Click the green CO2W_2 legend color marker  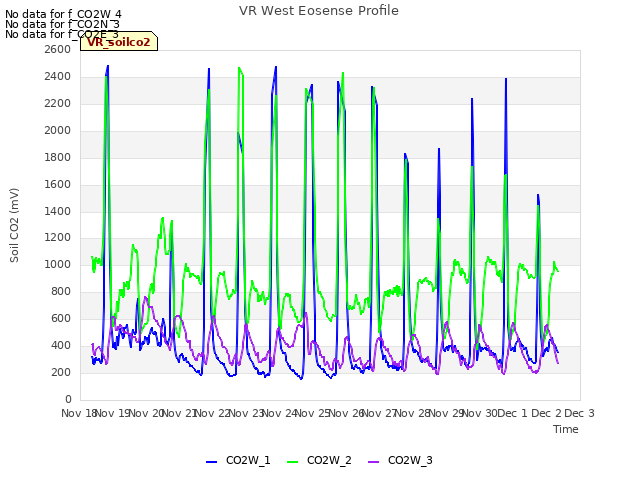[293, 462]
